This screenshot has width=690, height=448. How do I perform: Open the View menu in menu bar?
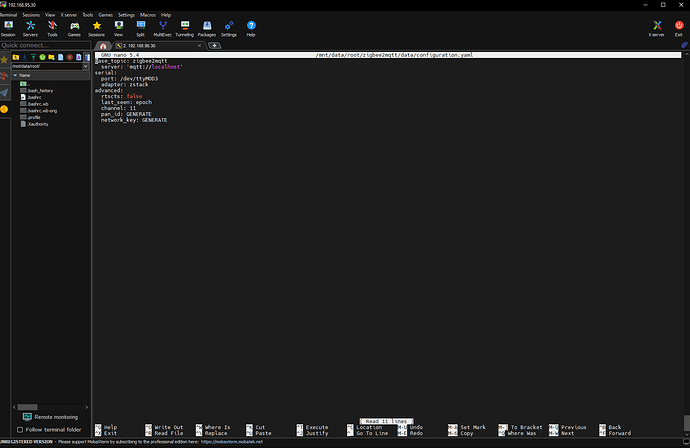(x=50, y=15)
